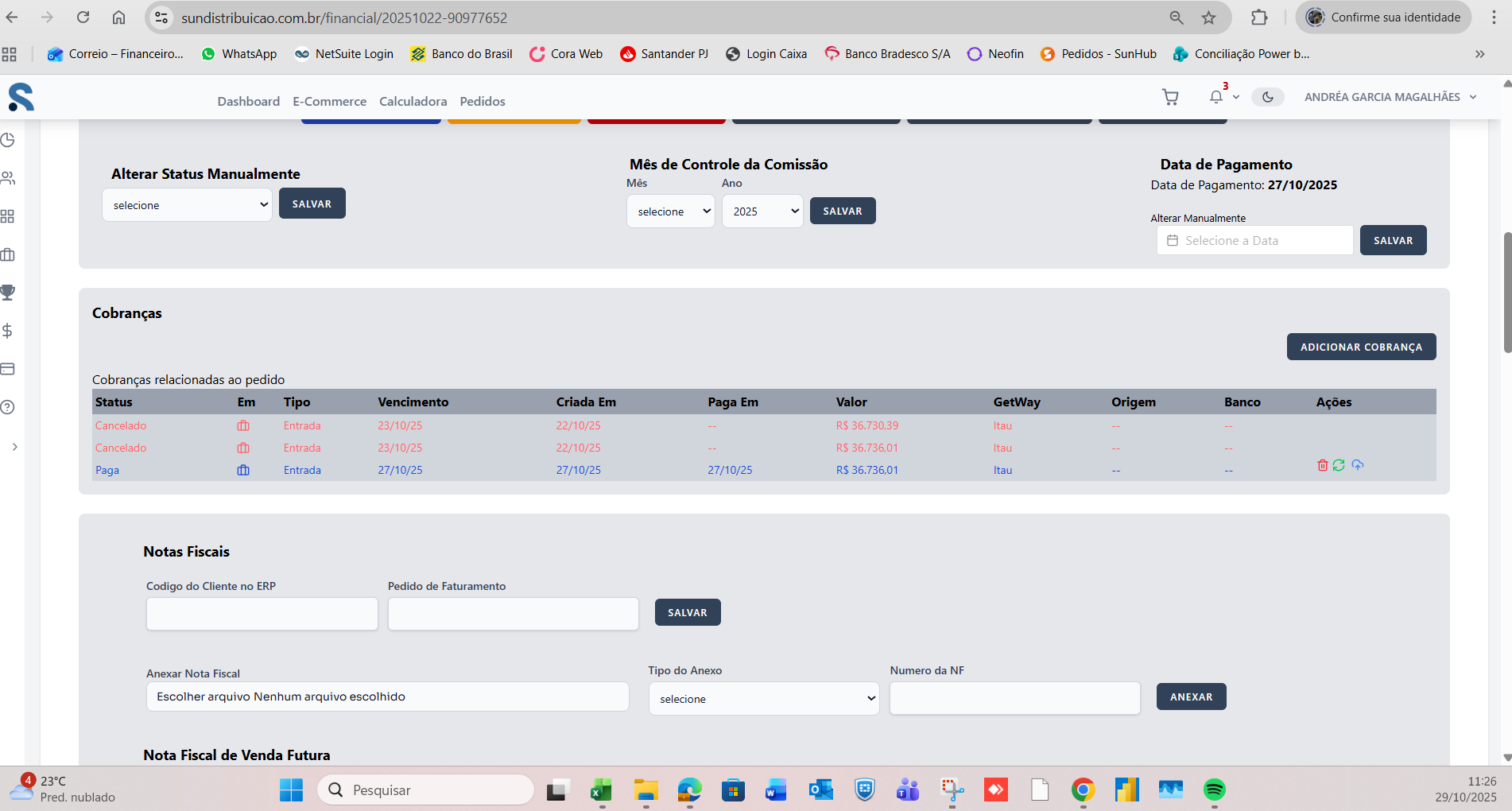
Task: Open the users icon in sidebar
Action: coord(8,178)
